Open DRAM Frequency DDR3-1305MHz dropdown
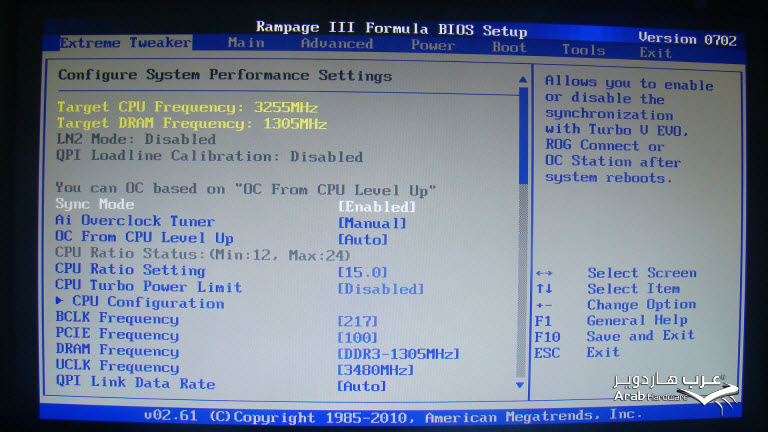The width and height of the screenshot is (768, 432). pyautogui.click(x=398, y=354)
